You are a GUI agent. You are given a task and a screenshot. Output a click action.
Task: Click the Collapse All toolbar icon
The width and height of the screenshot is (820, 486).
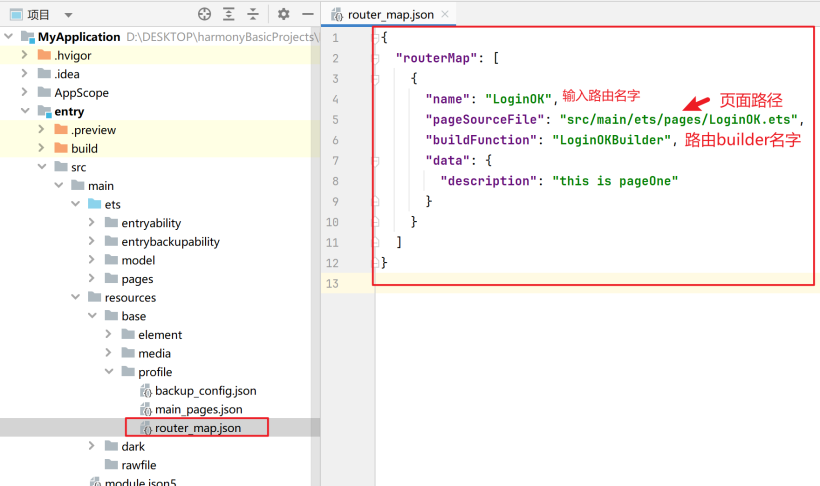coord(253,14)
